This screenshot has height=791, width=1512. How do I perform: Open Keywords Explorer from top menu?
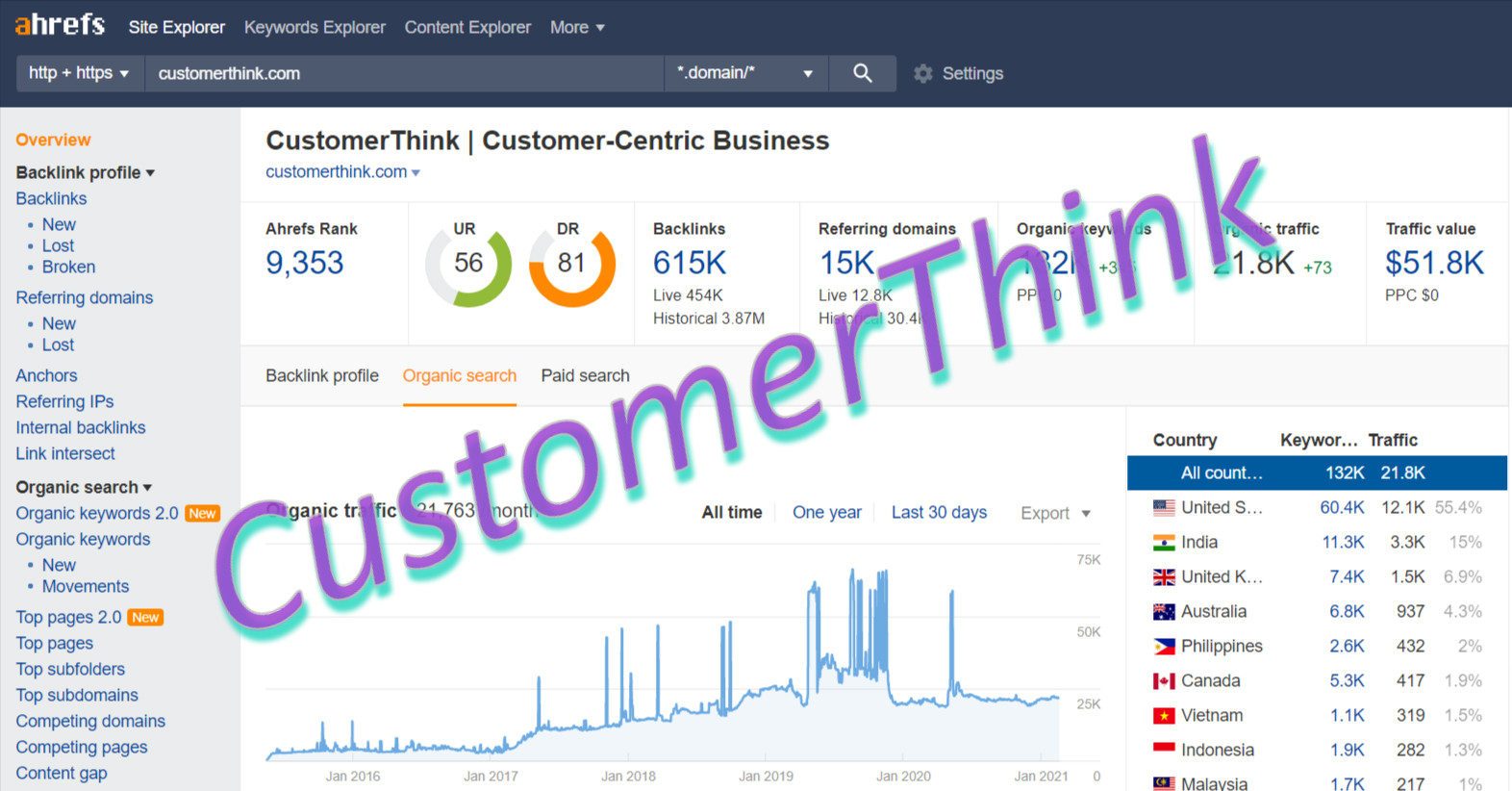[x=315, y=27]
